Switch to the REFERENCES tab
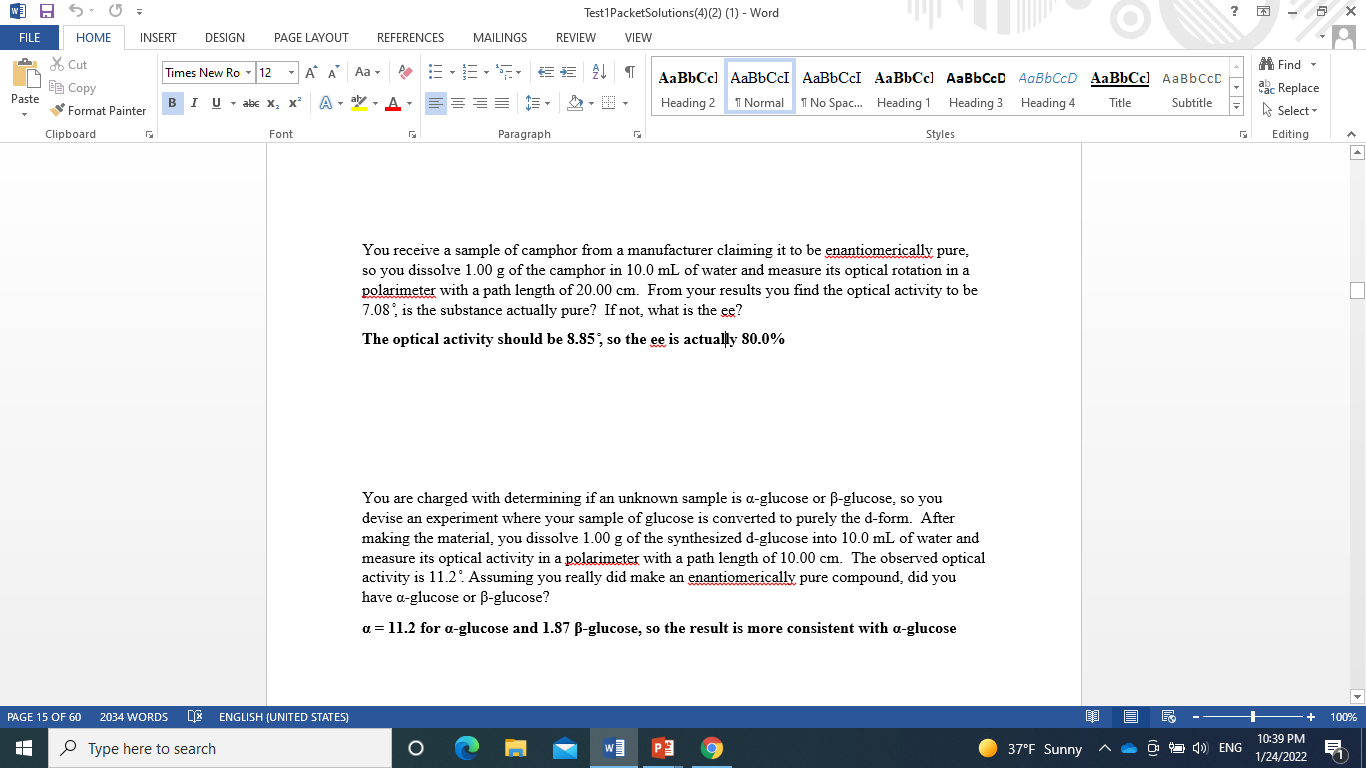The width and height of the screenshot is (1366, 768). tap(410, 37)
